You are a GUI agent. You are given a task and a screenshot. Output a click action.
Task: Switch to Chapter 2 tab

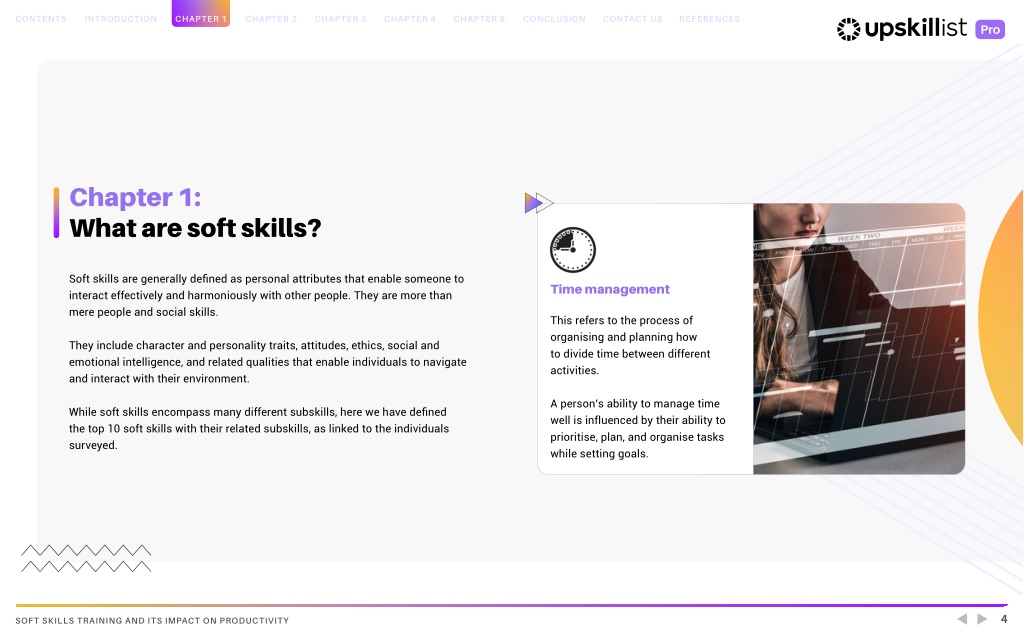click(270, 19)
